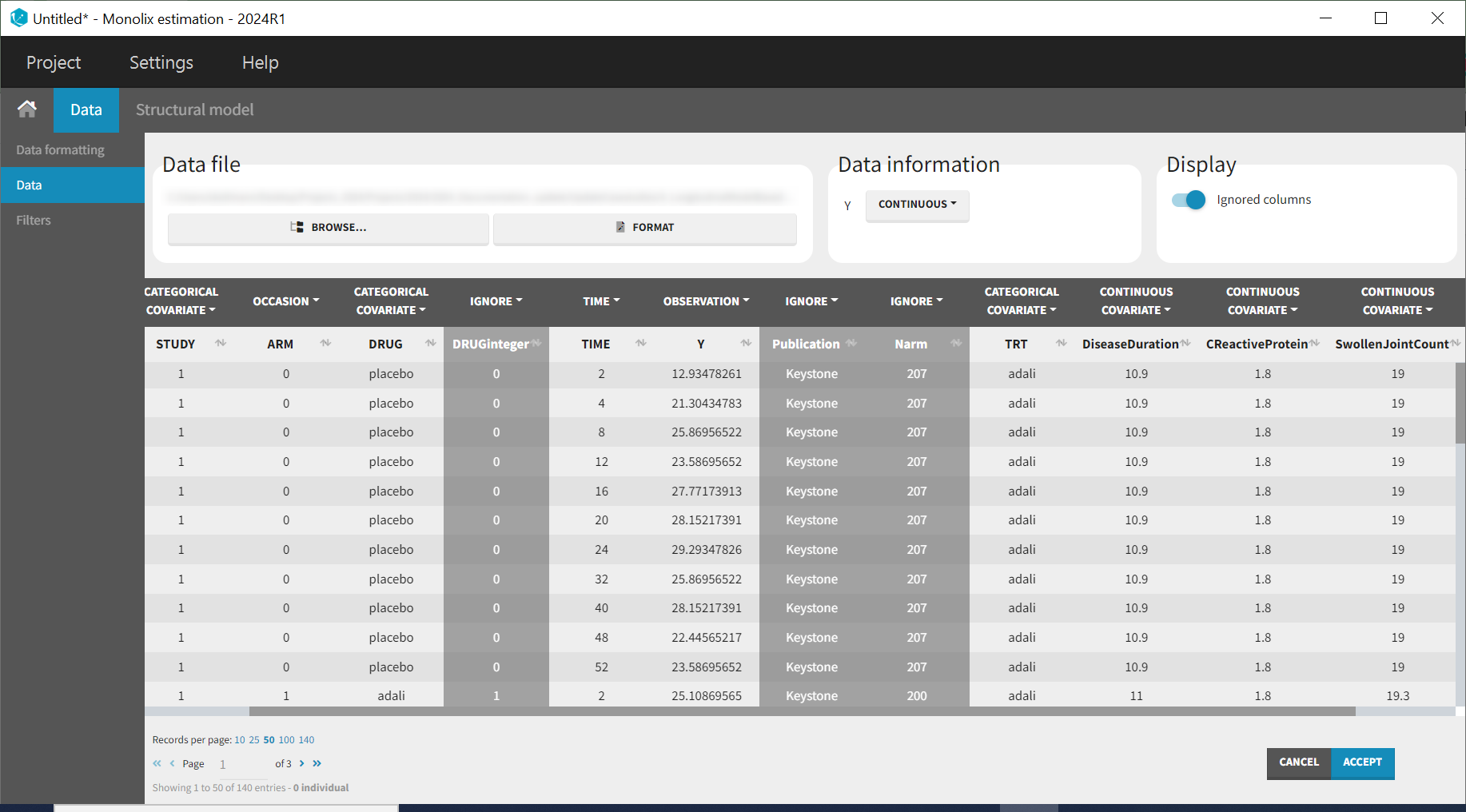Click the sort icon next to DRUG header
The width and height of the screenshot is (1466, 812).
431,344
